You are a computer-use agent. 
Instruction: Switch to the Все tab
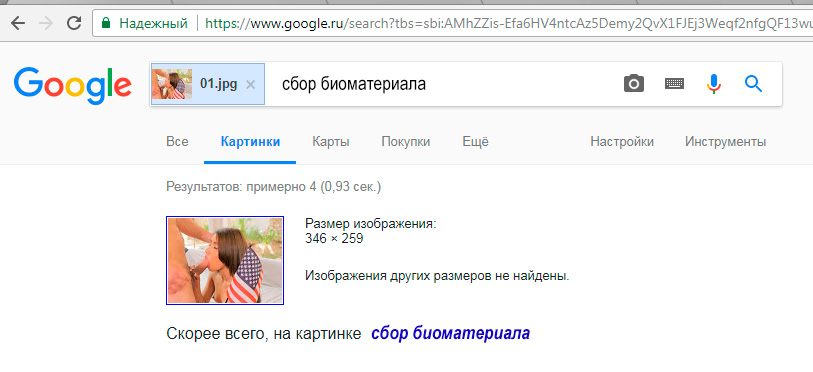[x=177, y=142]
